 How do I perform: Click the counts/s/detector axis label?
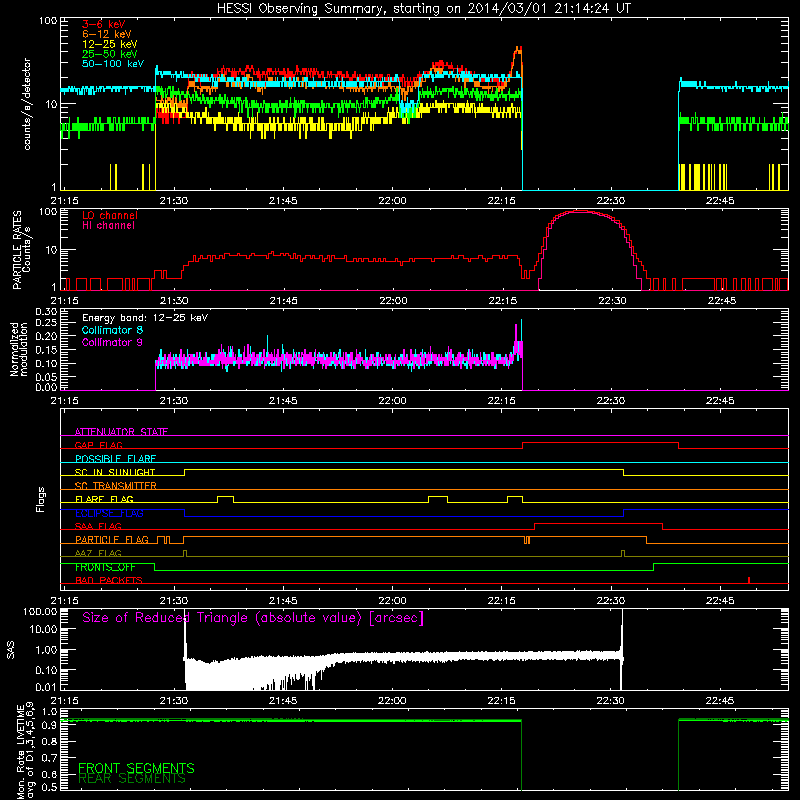click(27, 104)
